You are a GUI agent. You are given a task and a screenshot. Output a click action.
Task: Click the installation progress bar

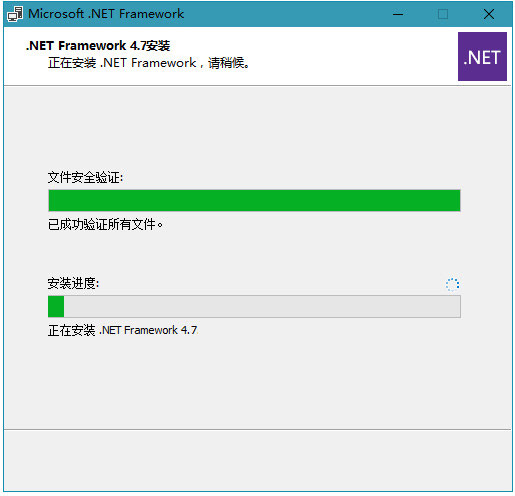tap(254, 306)
